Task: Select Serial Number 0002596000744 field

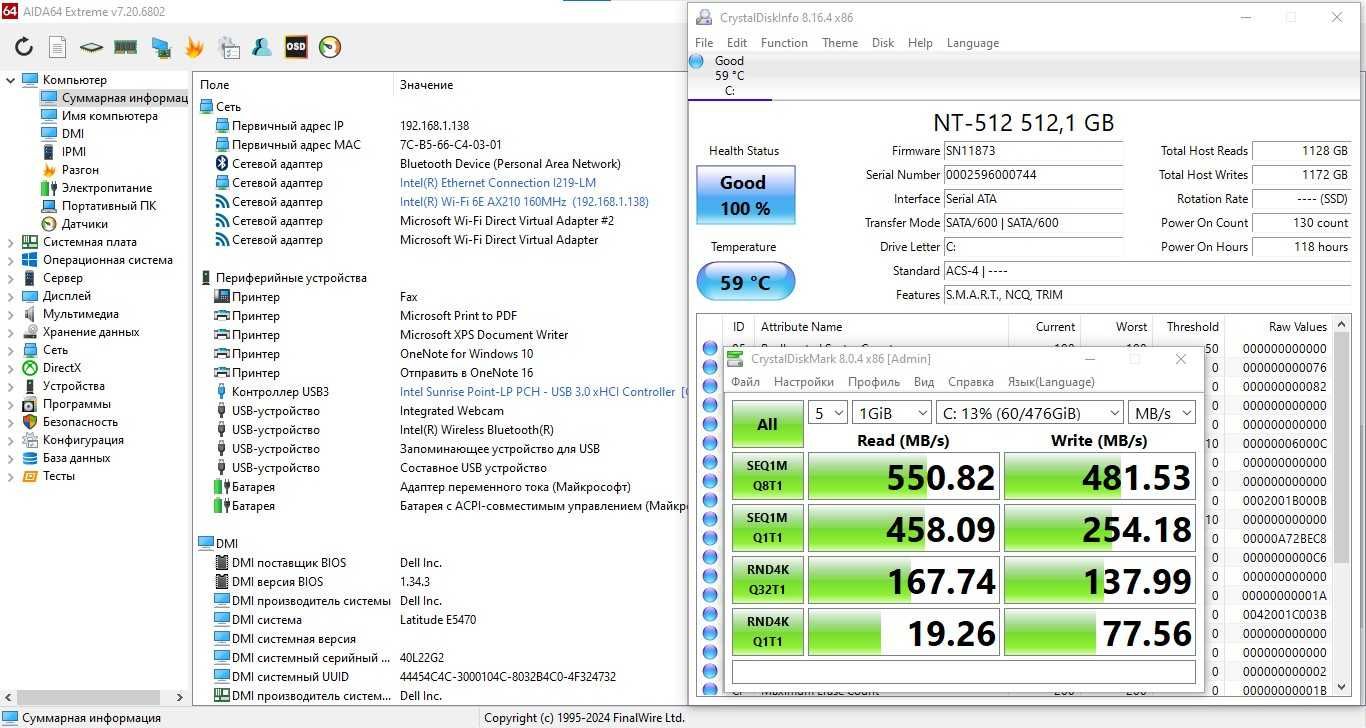Action: tap(1033, 175)
